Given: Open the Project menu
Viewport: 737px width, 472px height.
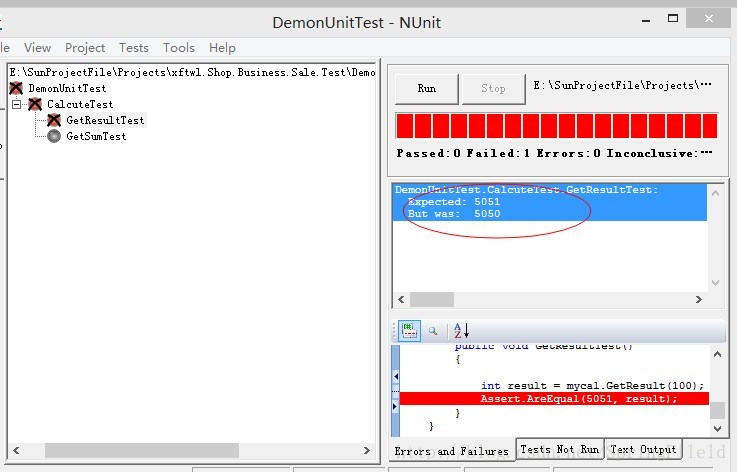Looking at the screenshot, I should pos(85,47).
